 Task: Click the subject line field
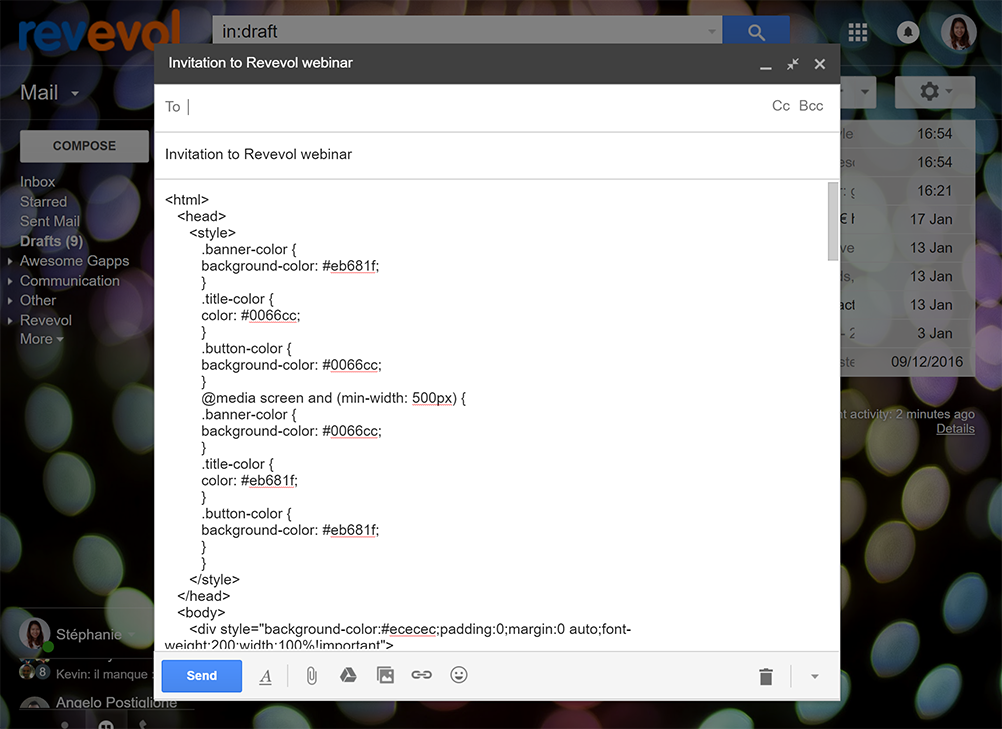pos(497,155)
